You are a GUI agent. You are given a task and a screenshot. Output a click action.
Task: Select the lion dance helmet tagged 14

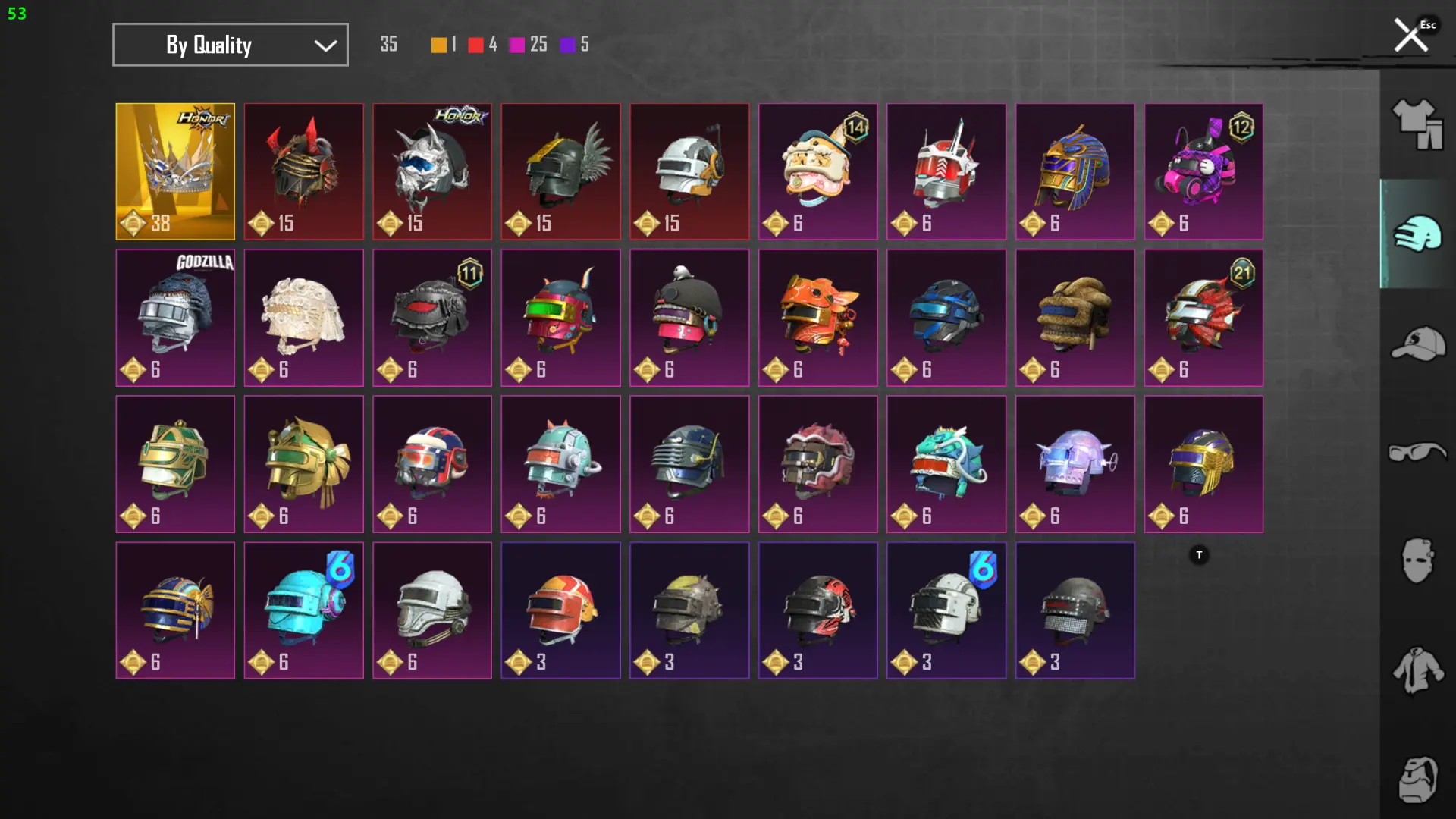pos(817,171)
